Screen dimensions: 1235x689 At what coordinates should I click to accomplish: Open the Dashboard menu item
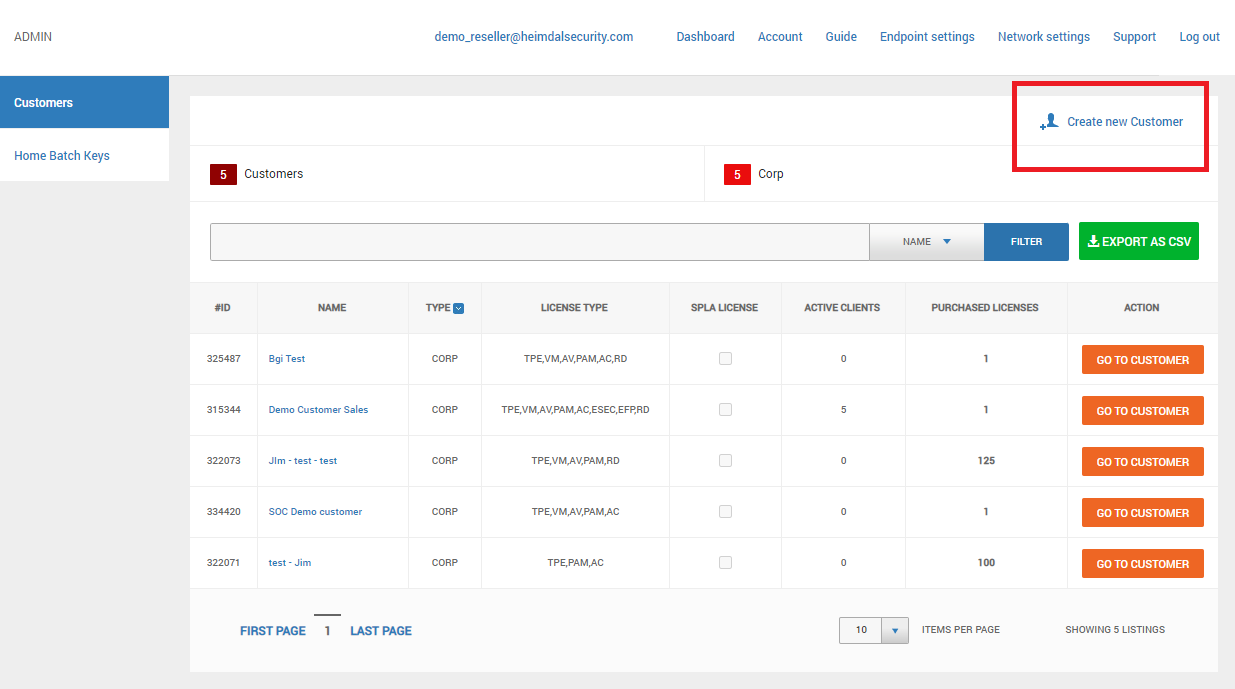(x=705, y=37)
